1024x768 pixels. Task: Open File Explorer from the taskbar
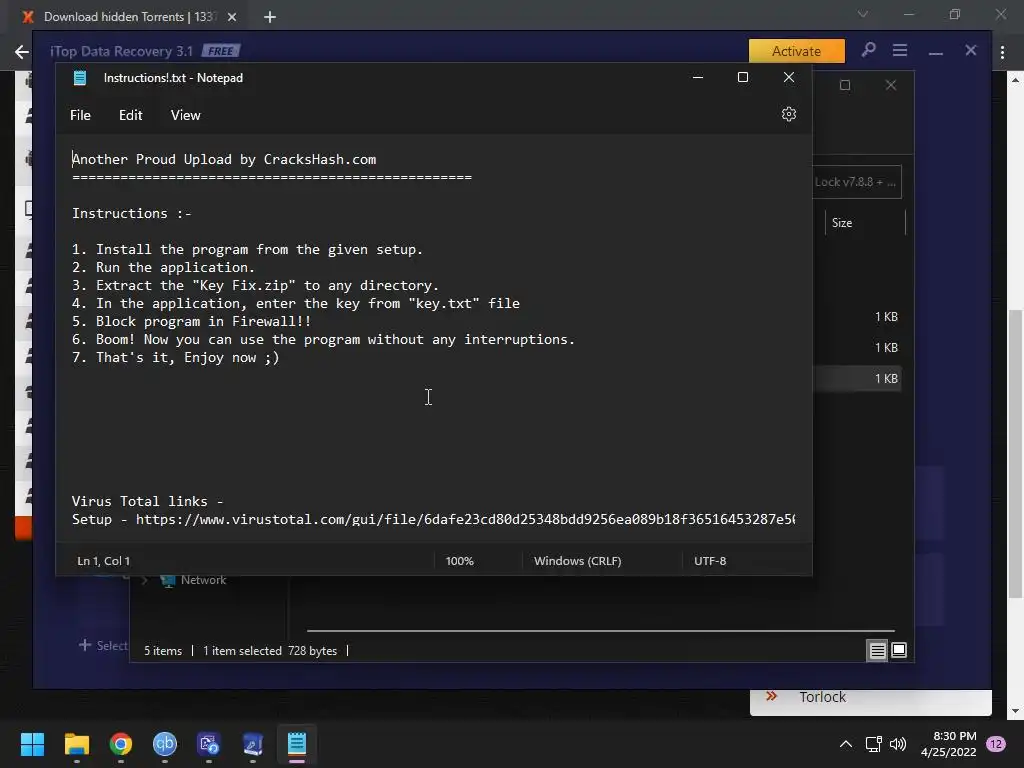click(76, 744)
